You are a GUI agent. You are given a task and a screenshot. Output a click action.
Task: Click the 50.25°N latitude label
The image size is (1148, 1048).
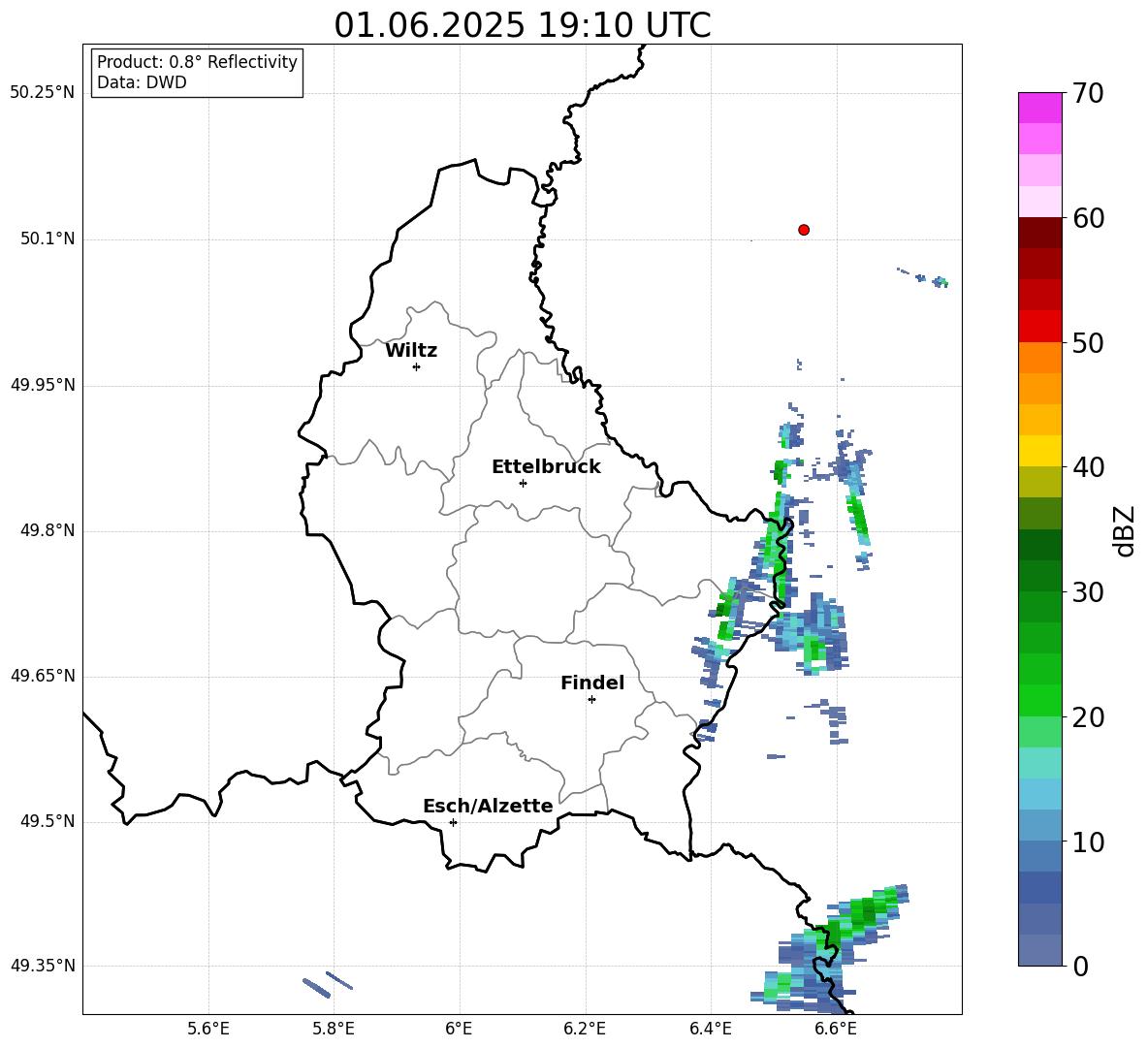point(43,93)
